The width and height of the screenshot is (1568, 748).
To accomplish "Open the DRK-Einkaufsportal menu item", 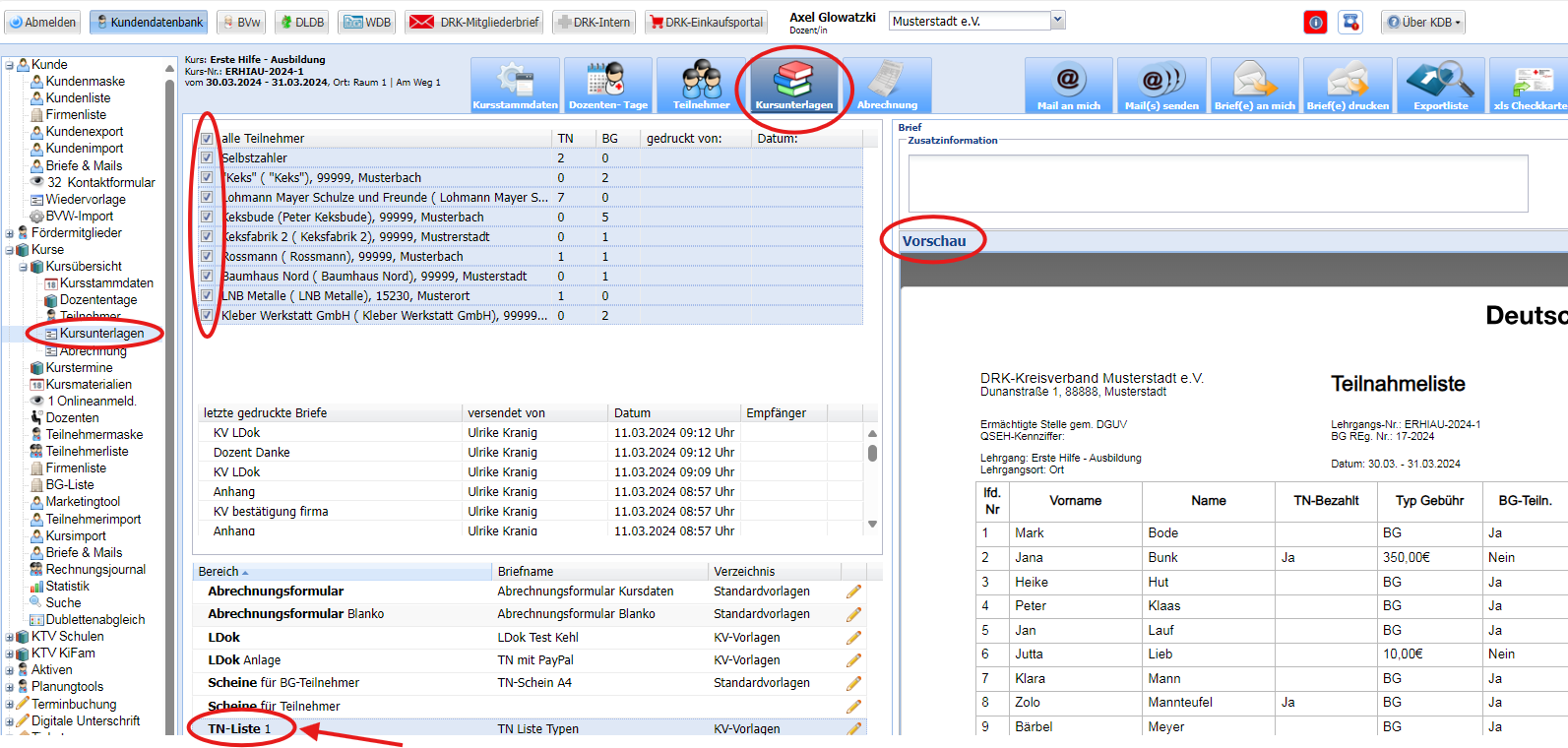I will coord(705,22).
